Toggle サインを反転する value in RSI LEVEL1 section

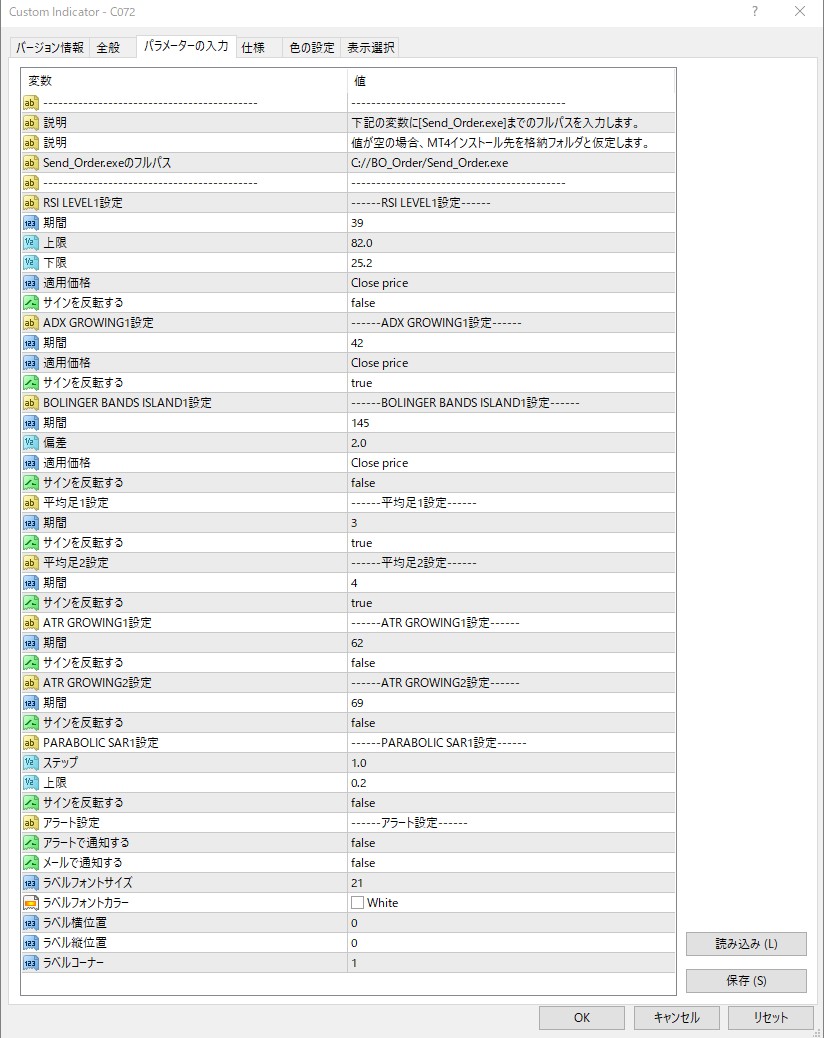(511, 303)
